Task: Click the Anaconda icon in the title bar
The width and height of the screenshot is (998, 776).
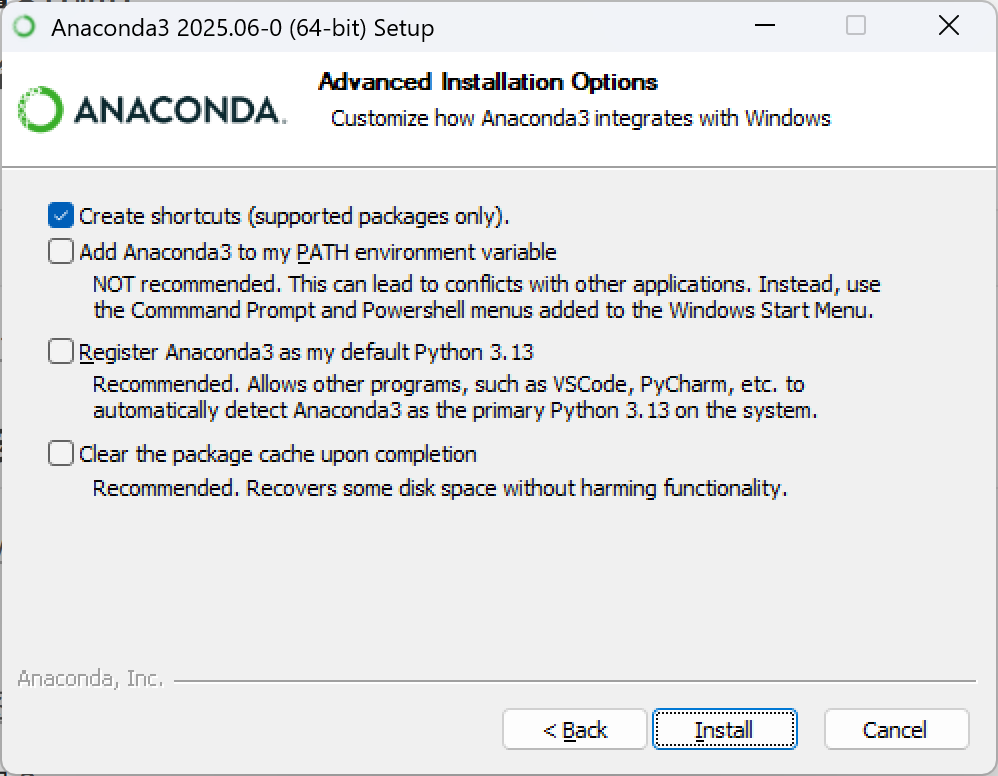Action: point(24,27)
